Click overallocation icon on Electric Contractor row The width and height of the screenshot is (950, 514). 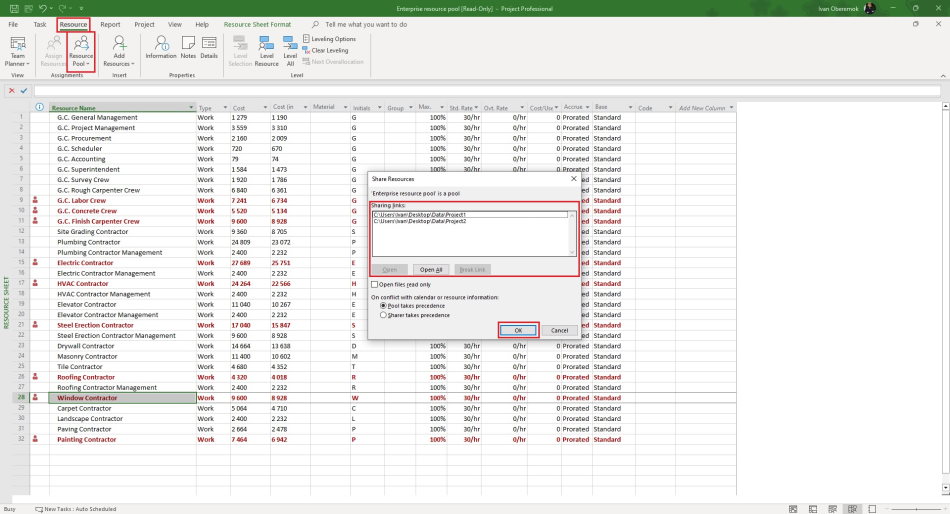35,262
